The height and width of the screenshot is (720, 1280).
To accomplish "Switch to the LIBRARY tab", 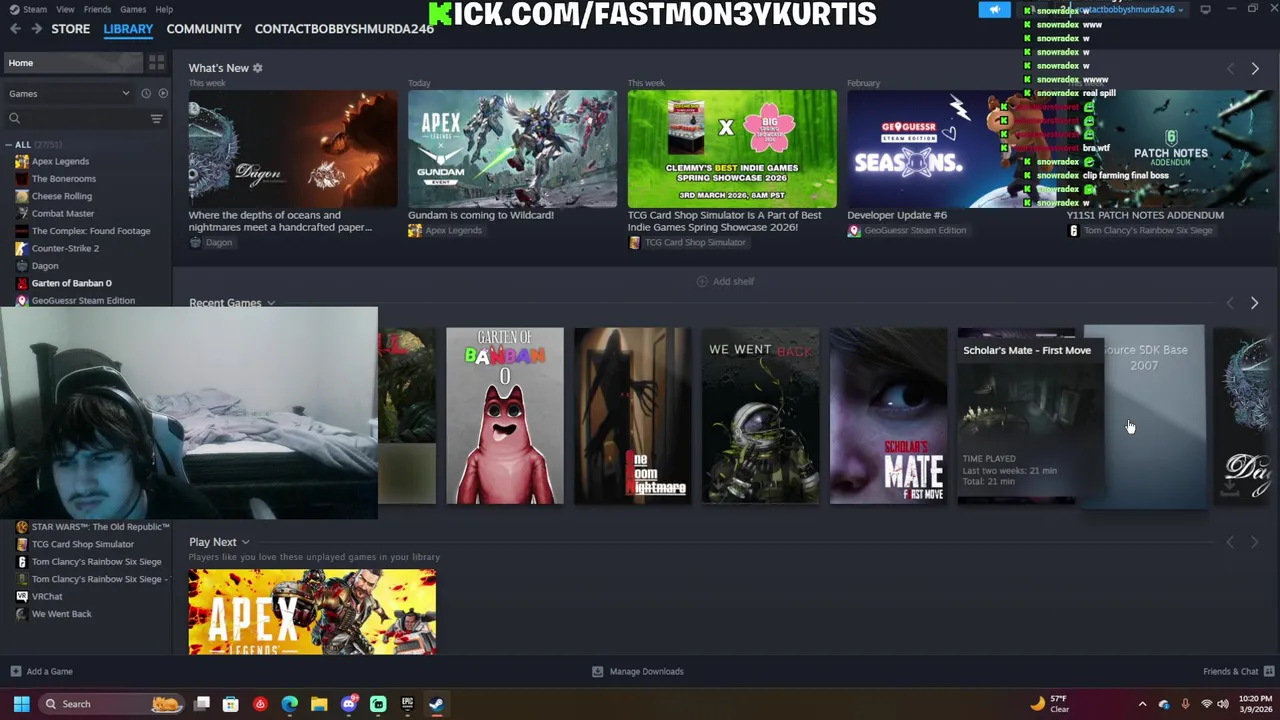I will click(x=128, y=29).
